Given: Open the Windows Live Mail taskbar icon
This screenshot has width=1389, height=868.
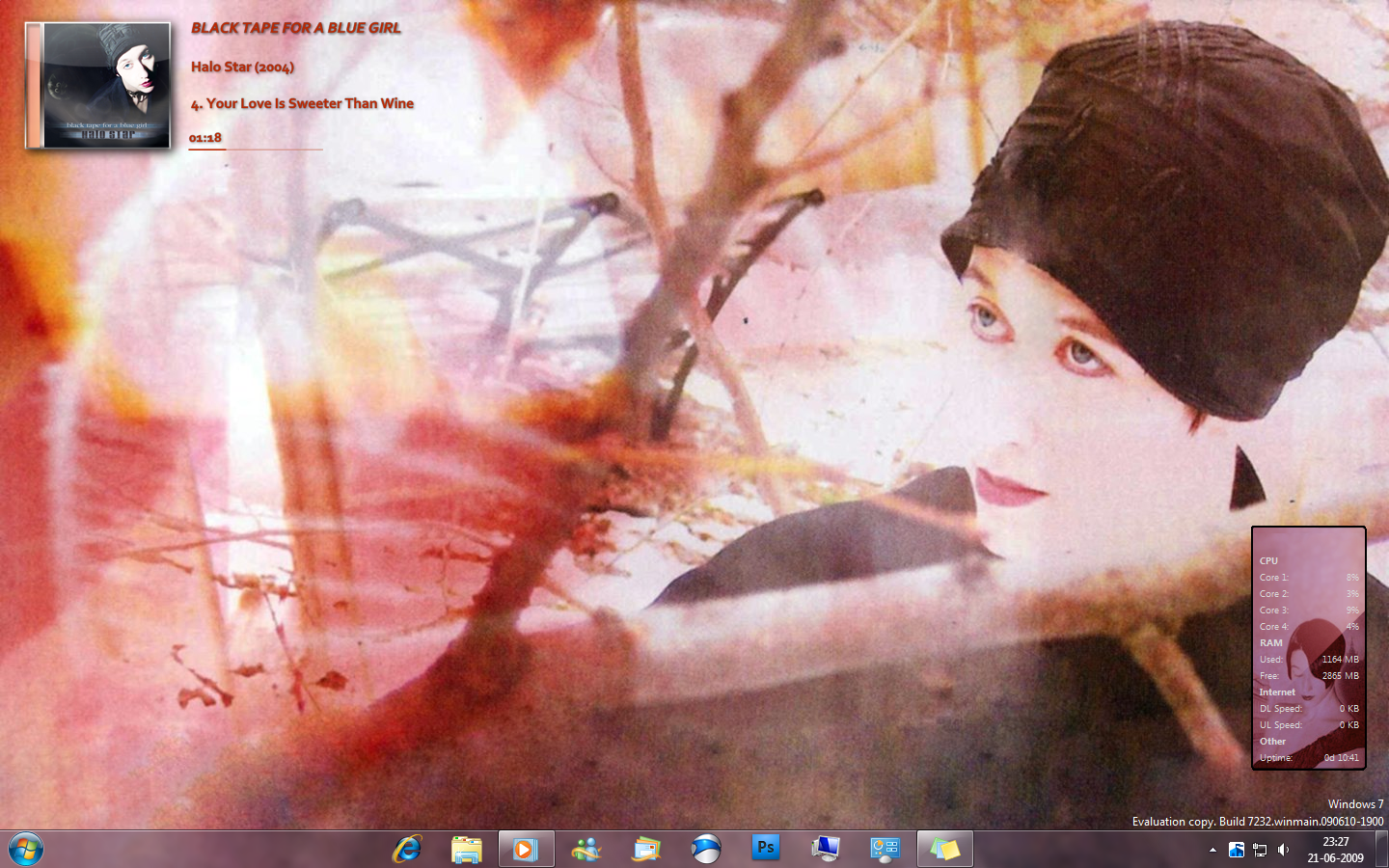Looking at the screenshot, I should [x=646, y=849].
